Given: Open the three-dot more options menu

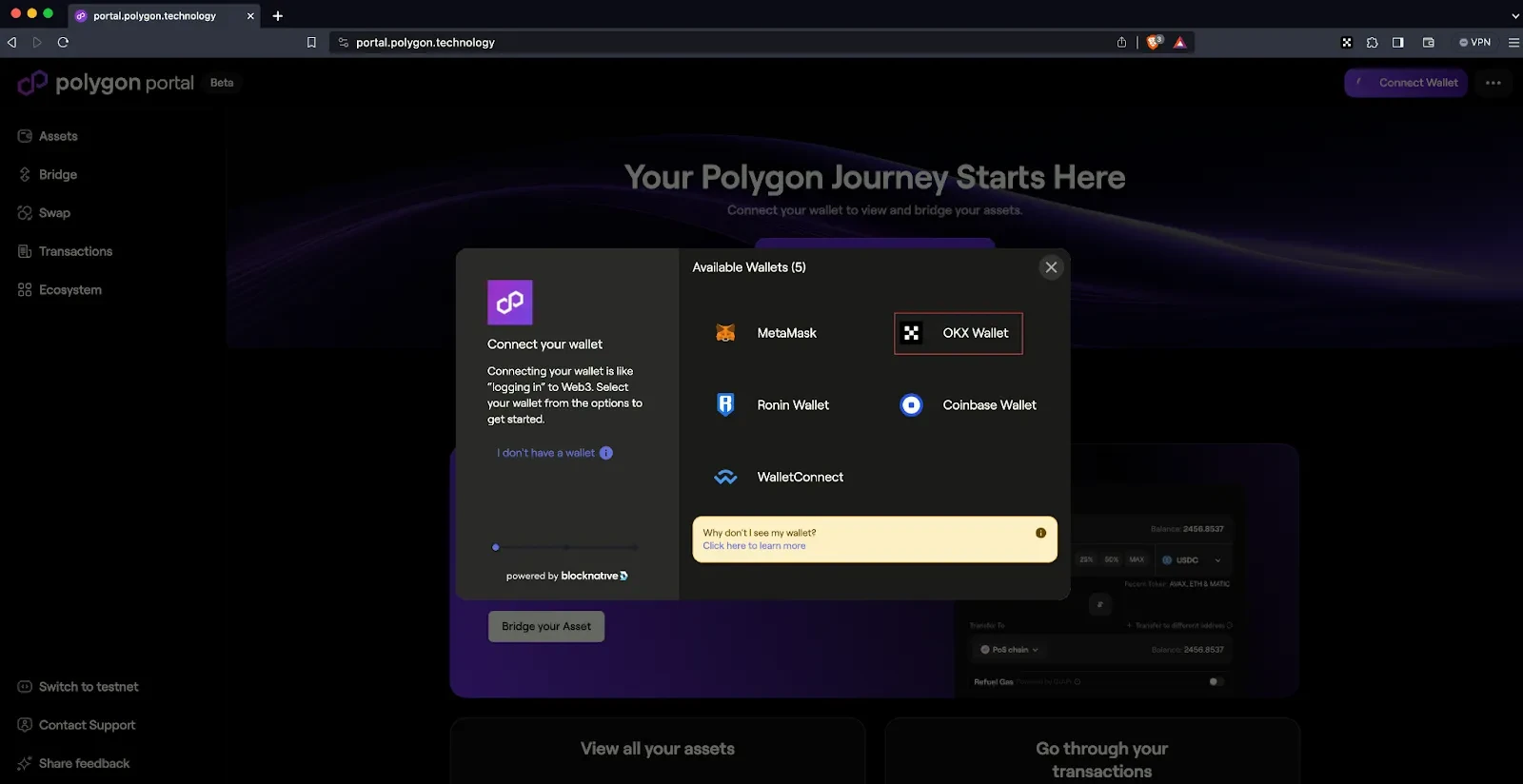Looking at the screenshot, I should coord(1493,83).
